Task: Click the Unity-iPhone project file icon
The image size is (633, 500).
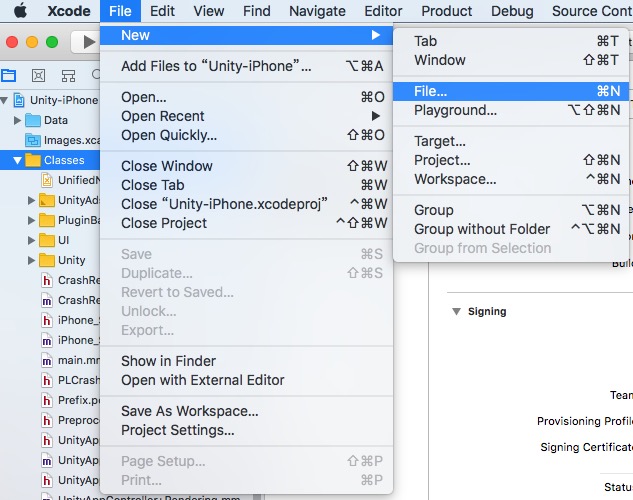Action: pyautogui.click(x=19, y=100)
